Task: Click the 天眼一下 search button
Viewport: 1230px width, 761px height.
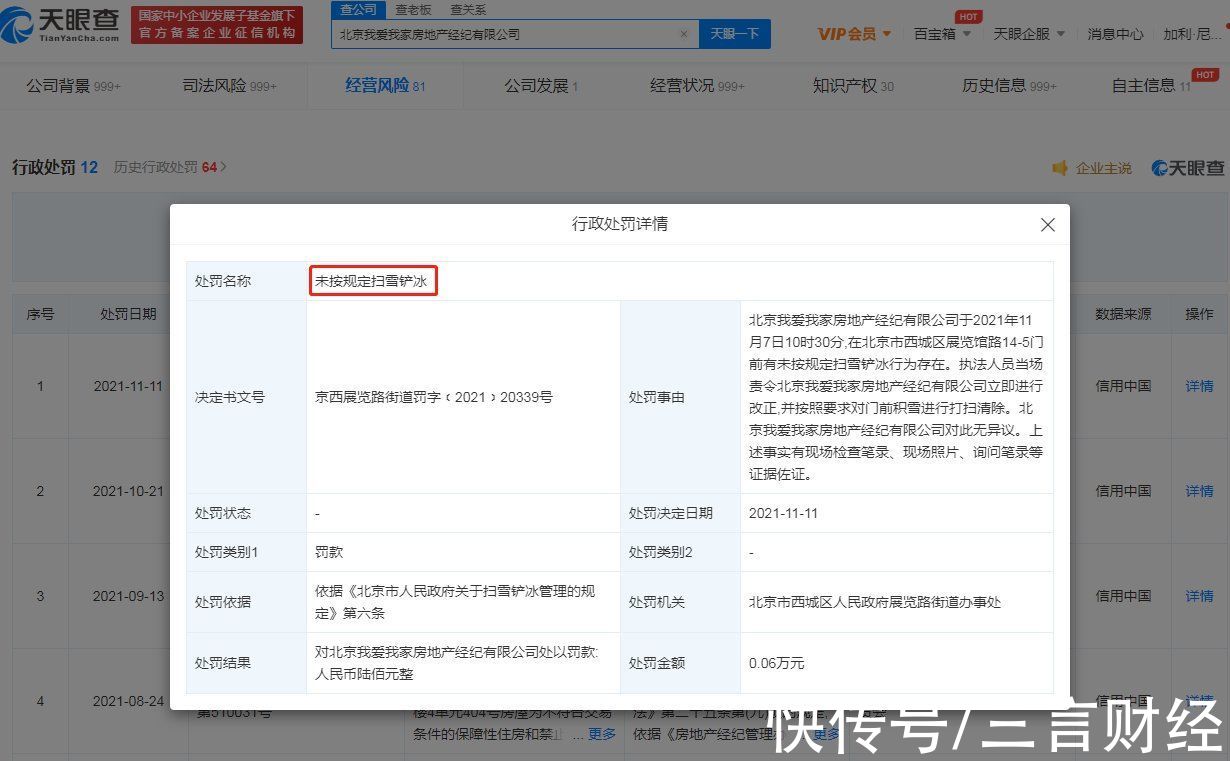Action: click(x=734, y=34)
